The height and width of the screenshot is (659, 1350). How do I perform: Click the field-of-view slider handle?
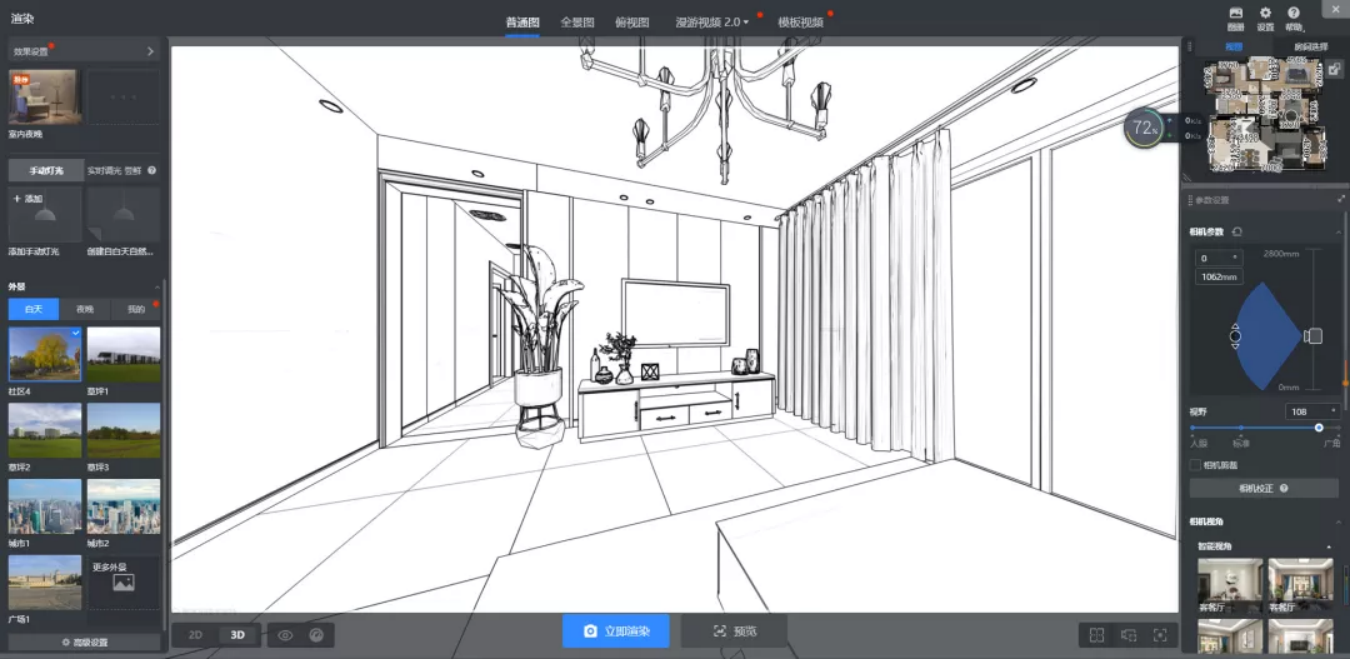(x=1319, y=428)
